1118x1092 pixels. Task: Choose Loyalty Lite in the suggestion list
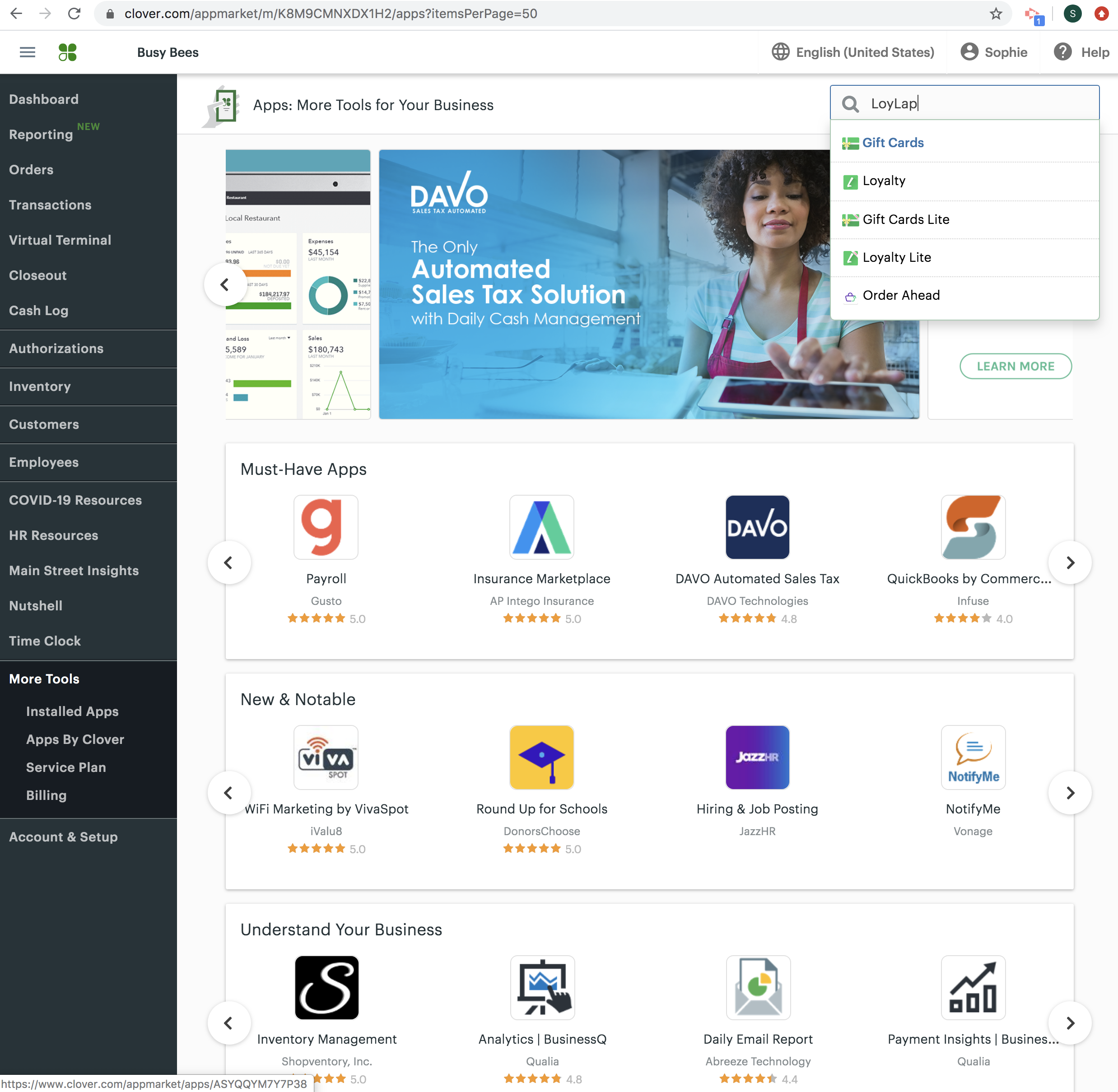(x=896, y=257)
